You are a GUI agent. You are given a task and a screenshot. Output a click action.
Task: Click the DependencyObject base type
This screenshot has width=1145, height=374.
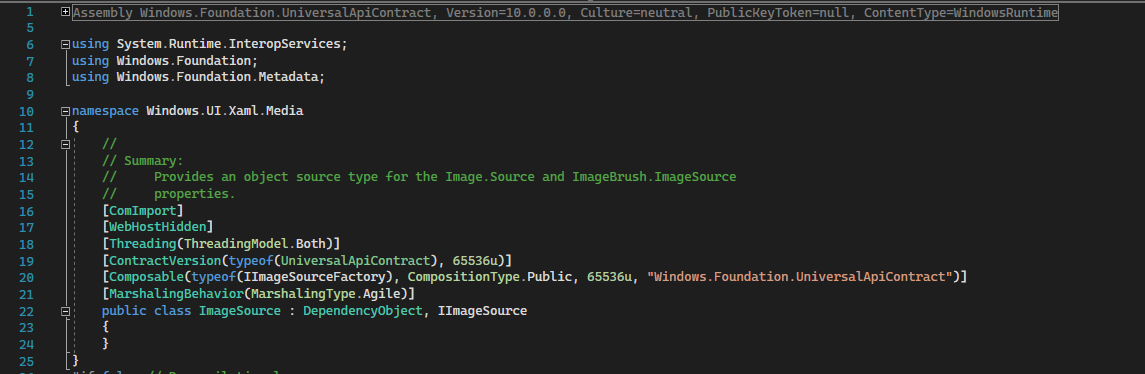(363, 311)
